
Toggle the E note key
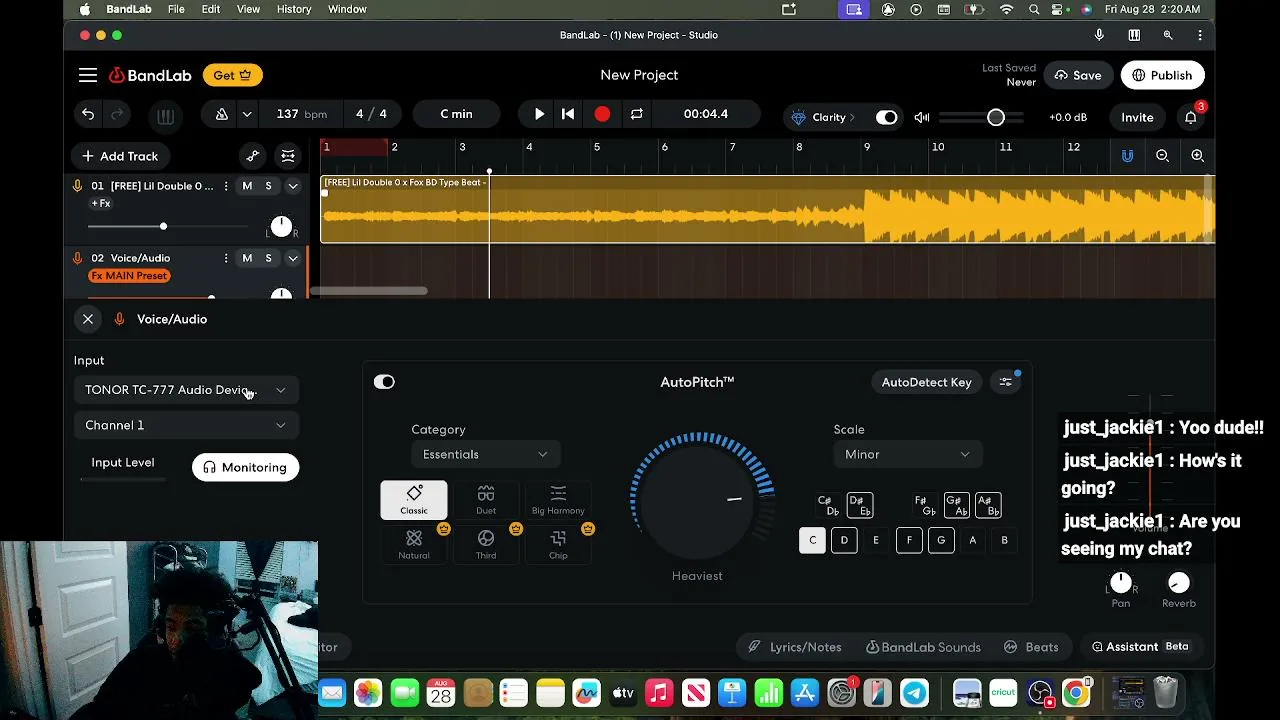click(876, 540)
